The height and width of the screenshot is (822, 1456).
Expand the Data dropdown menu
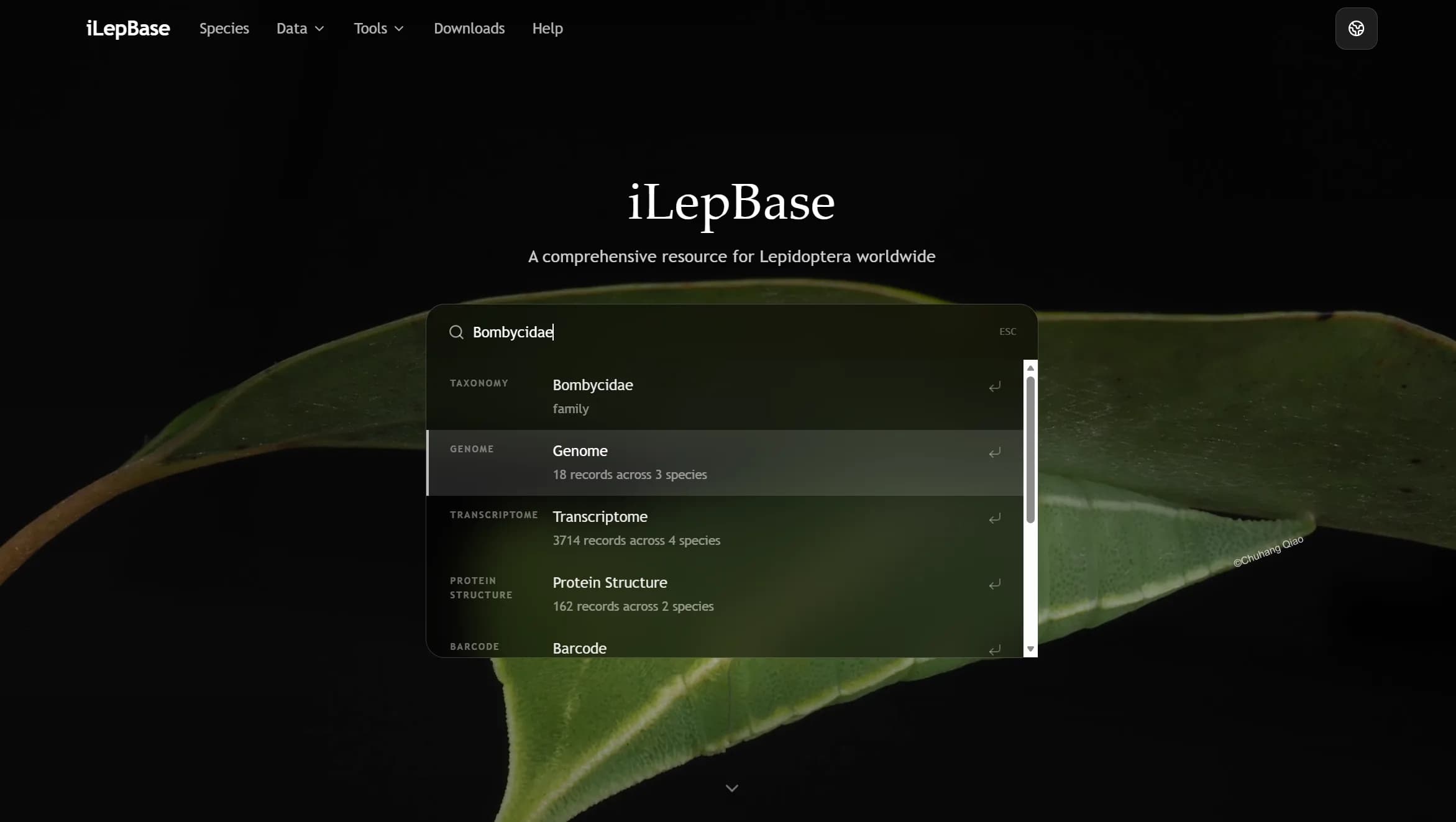(300, 28)
